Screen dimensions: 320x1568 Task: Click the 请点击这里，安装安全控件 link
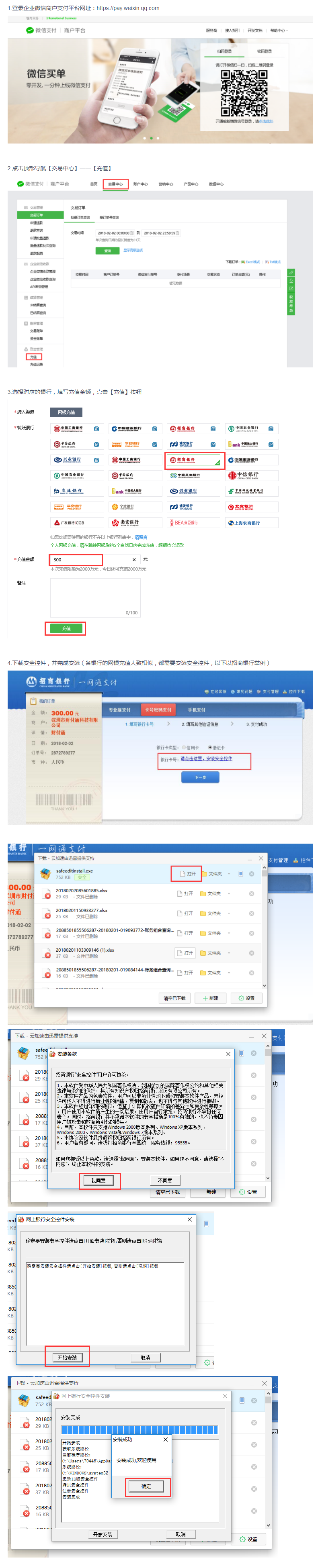click(x=206, y=759)
